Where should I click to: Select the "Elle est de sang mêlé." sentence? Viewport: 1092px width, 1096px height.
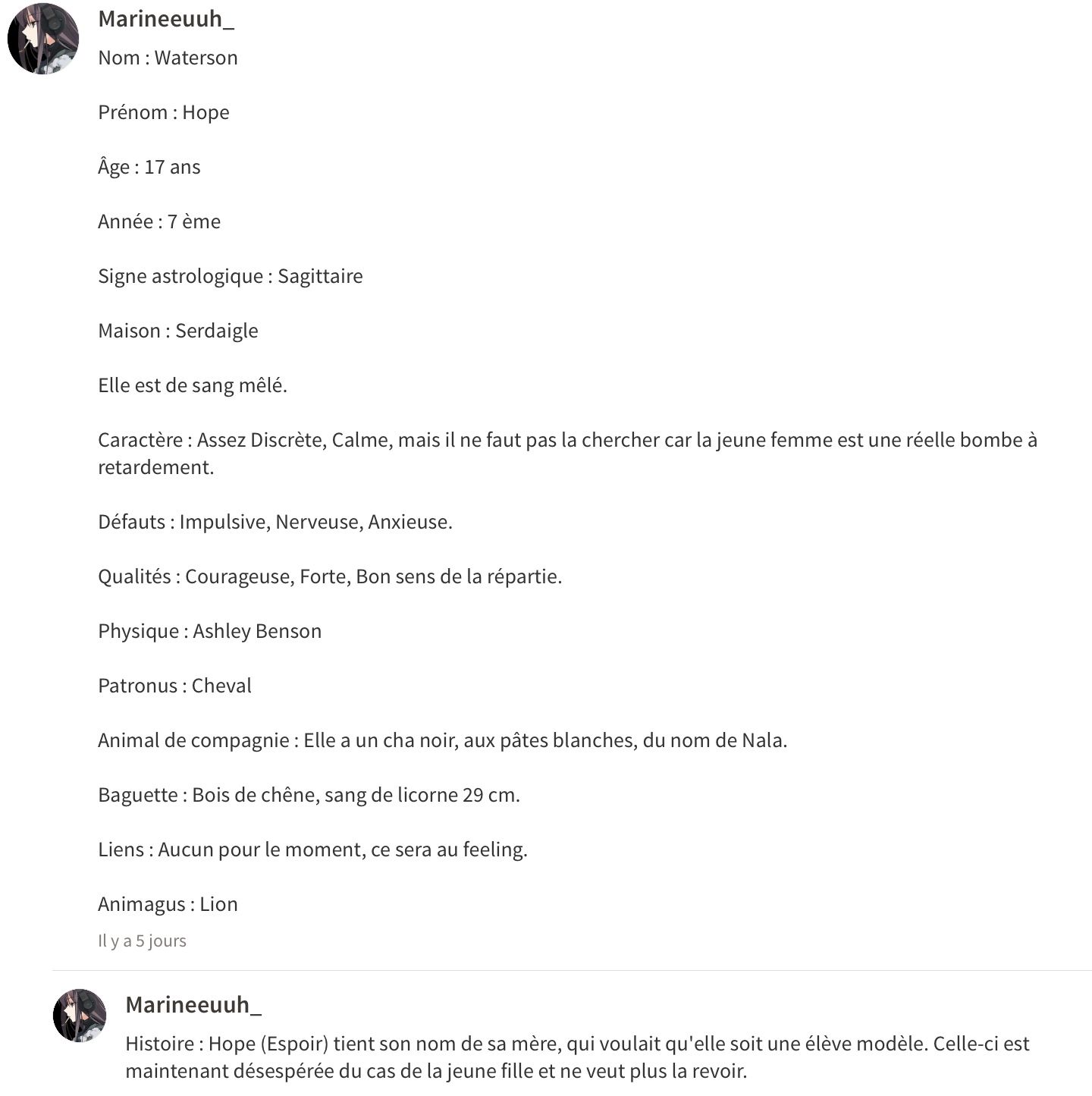point(193,385)
